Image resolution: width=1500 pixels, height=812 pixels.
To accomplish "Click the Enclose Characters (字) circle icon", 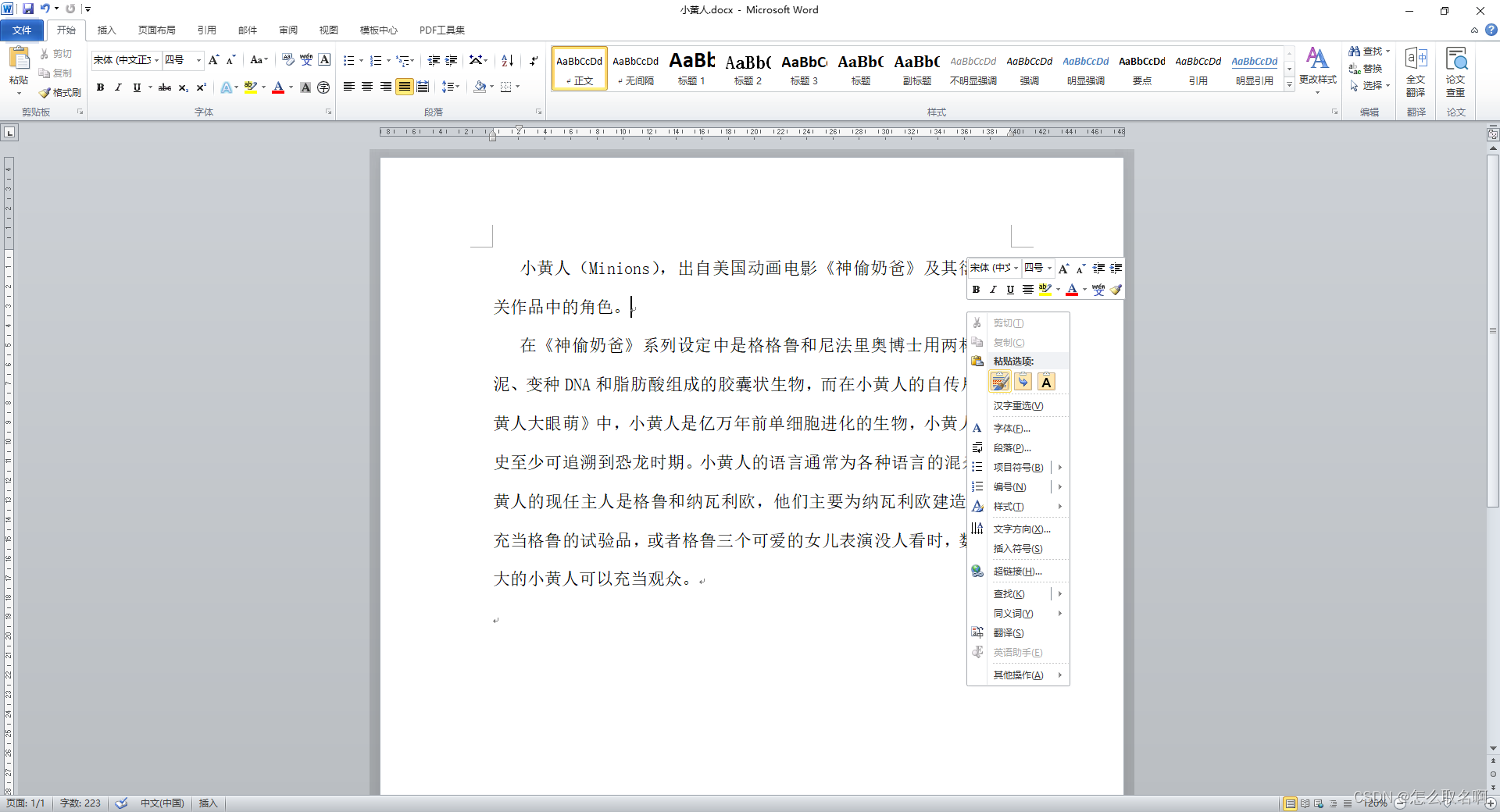I will [x=323, y=87].
